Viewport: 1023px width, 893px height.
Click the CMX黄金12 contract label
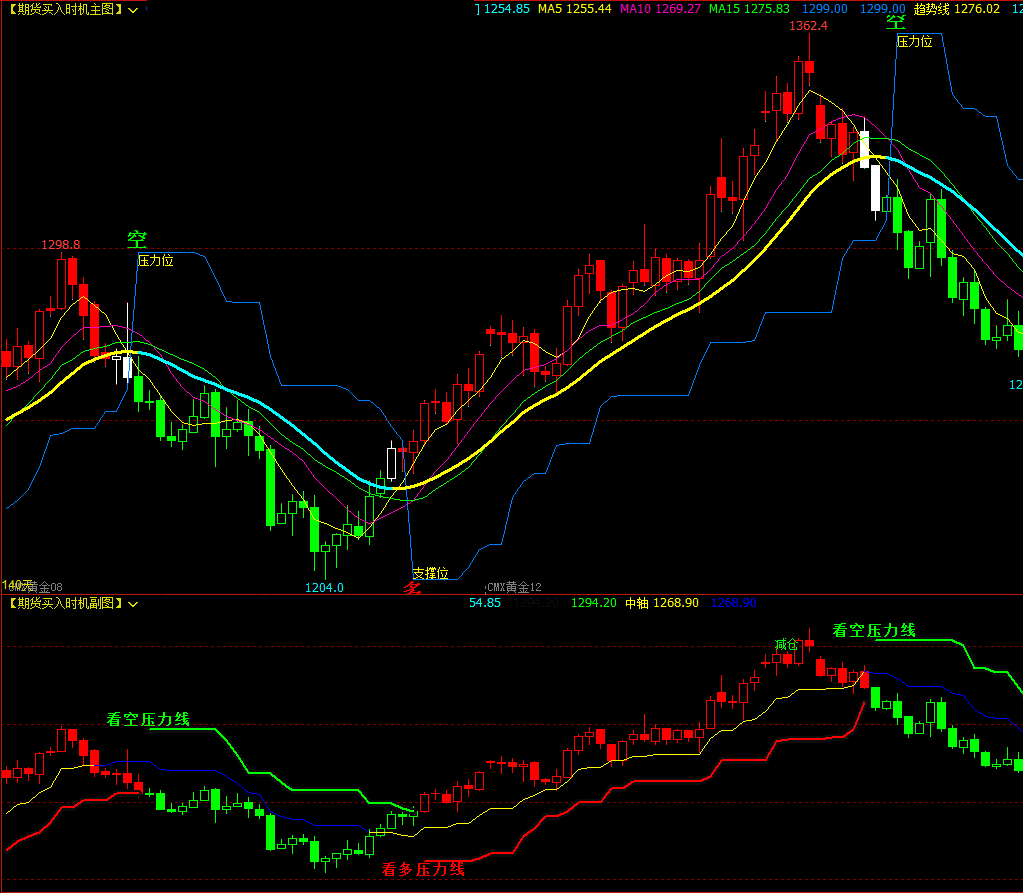tap(514, 587)
